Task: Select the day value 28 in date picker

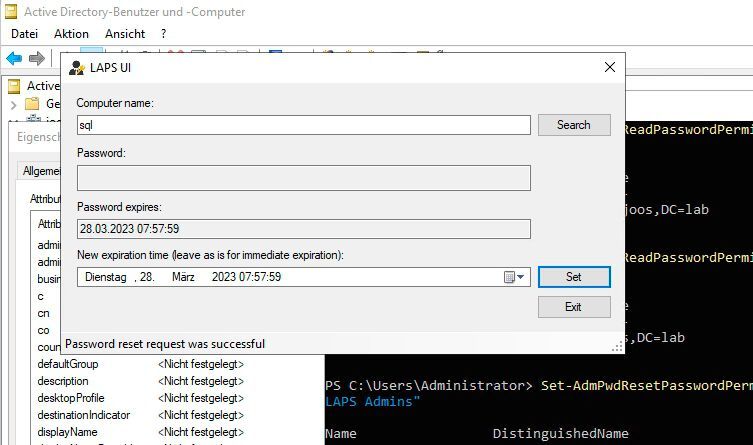Action: (146, 277)
